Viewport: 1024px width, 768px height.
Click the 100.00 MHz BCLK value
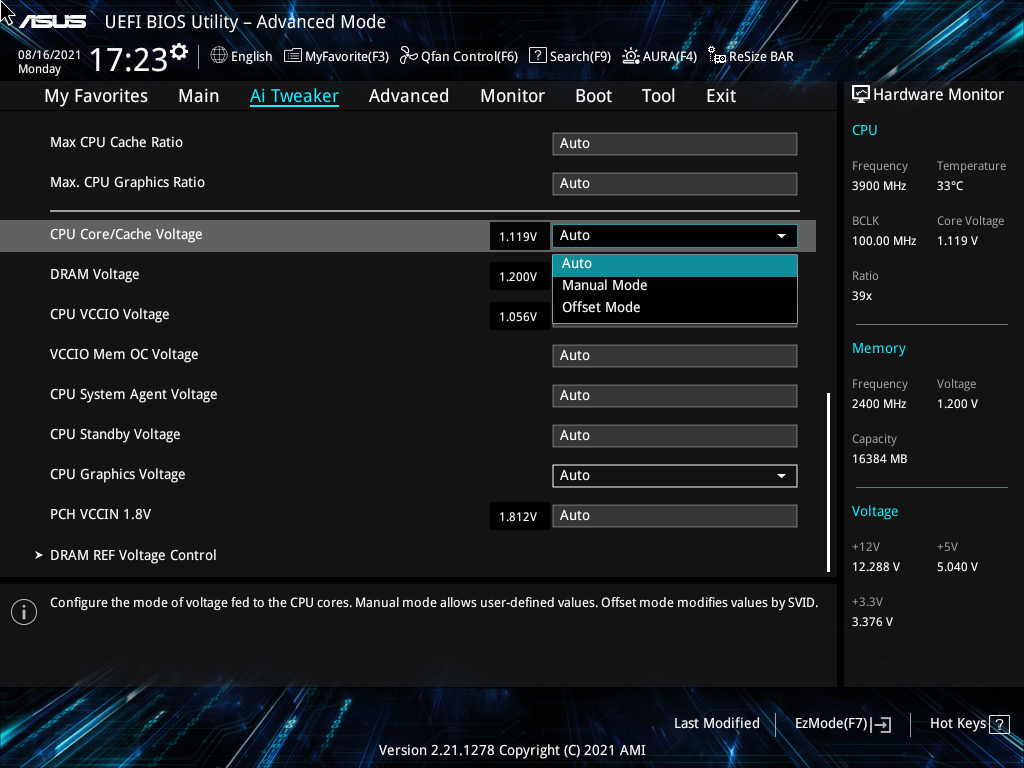tap(884, 241)
